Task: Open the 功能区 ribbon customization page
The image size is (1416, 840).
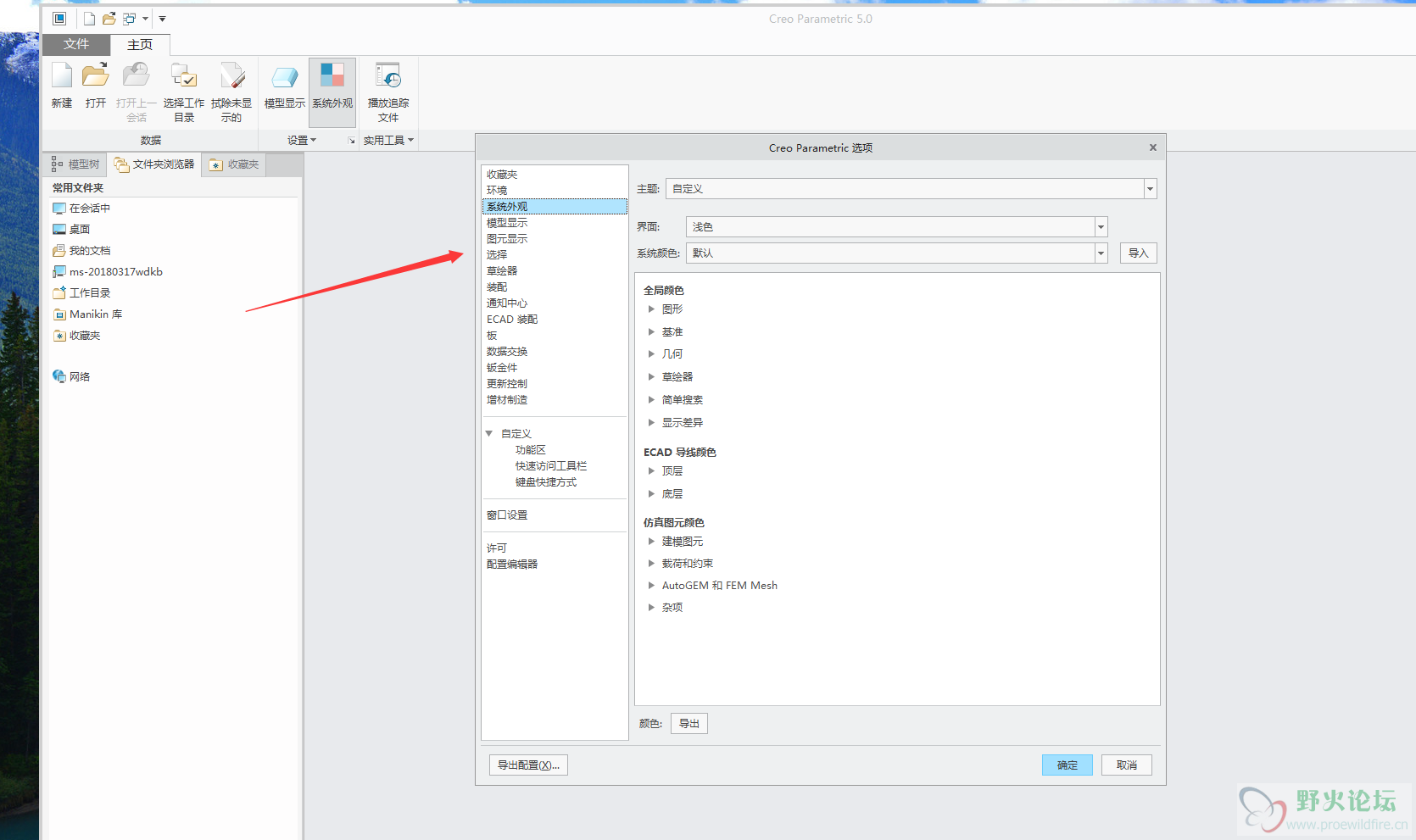Action: [531, 450]
